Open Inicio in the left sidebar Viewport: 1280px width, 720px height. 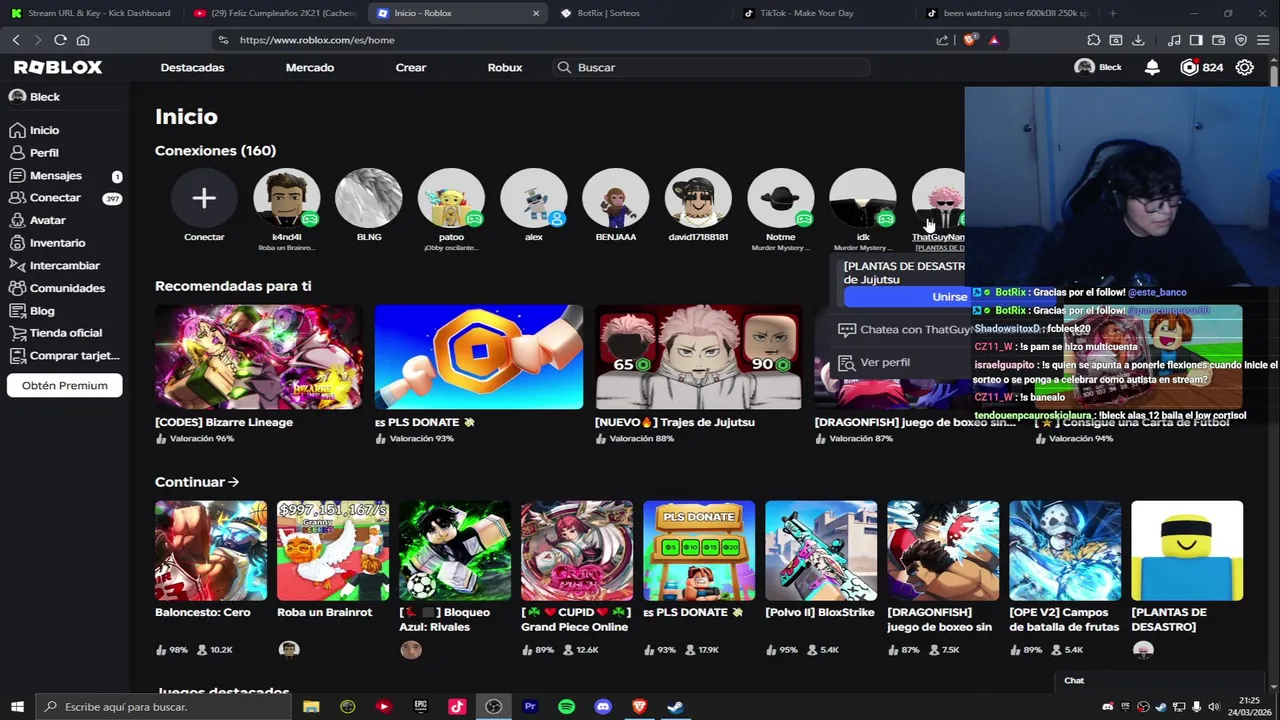click(x=34, y=130)
